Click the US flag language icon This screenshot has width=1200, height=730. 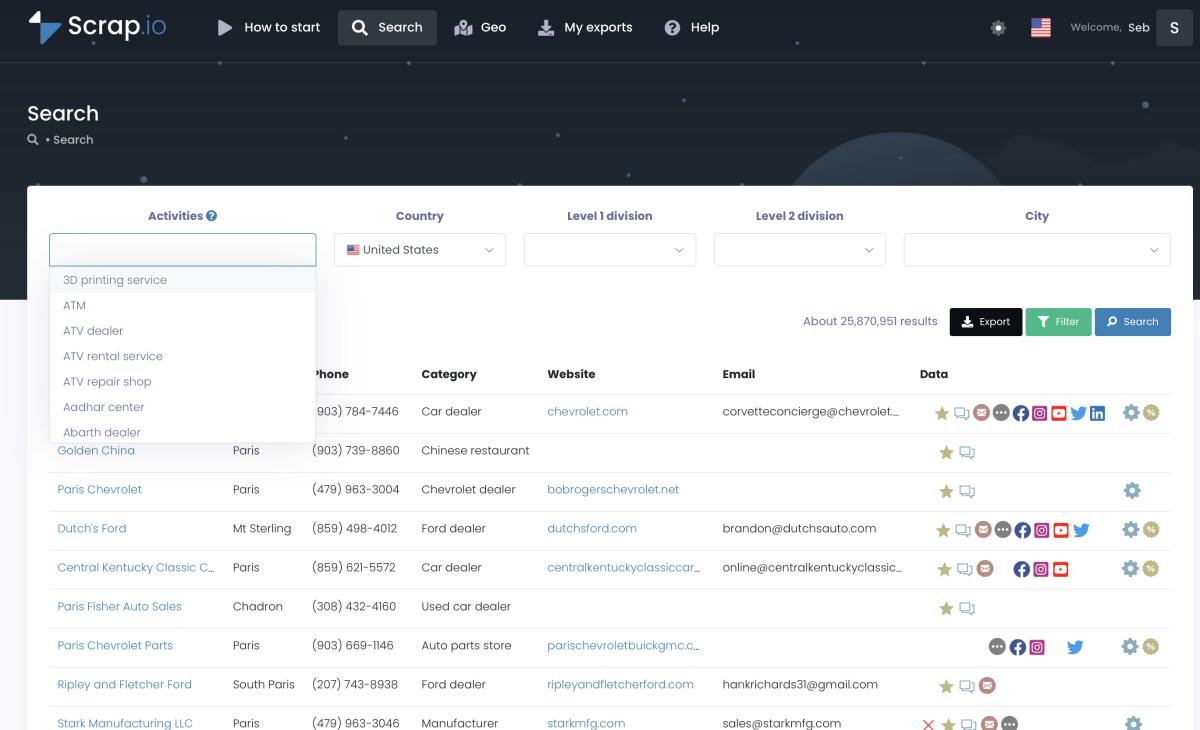[1040, 28]
